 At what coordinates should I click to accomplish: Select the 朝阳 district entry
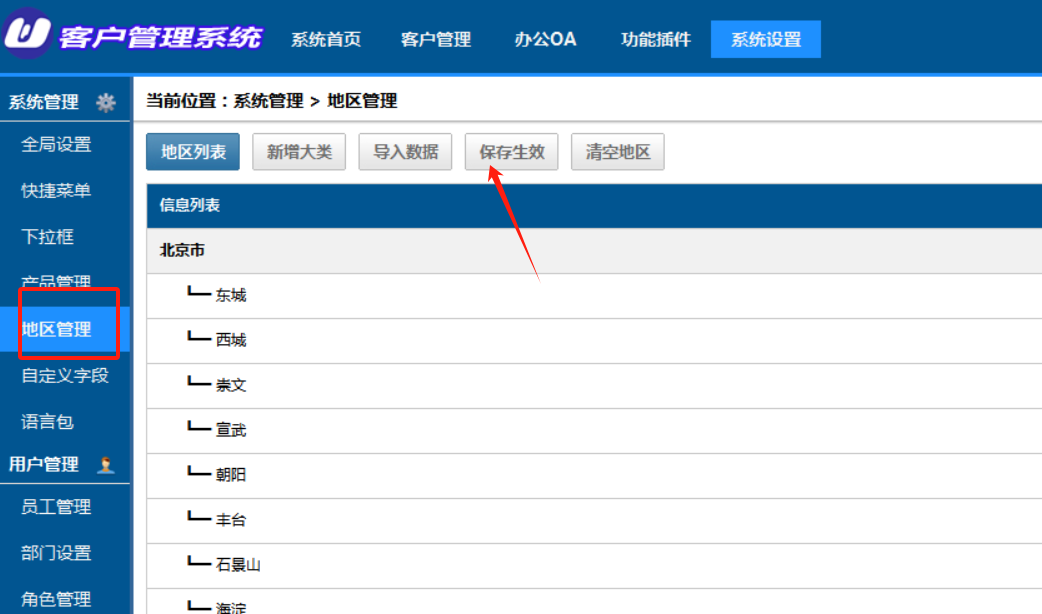[x=231, y=474]
